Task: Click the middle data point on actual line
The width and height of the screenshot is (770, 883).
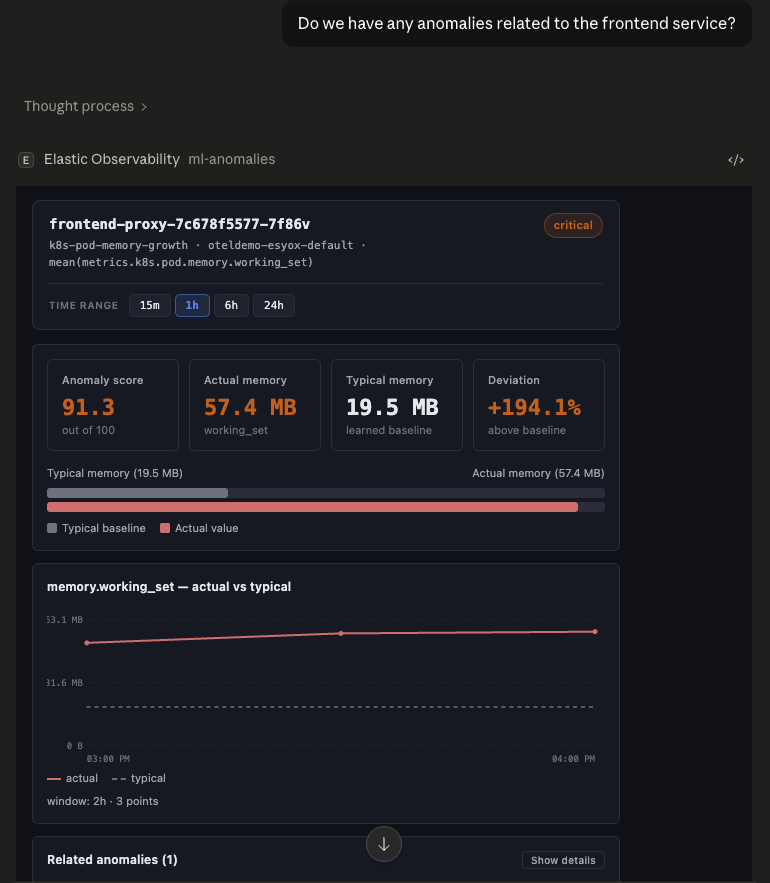Action: [x=341, y=634]
